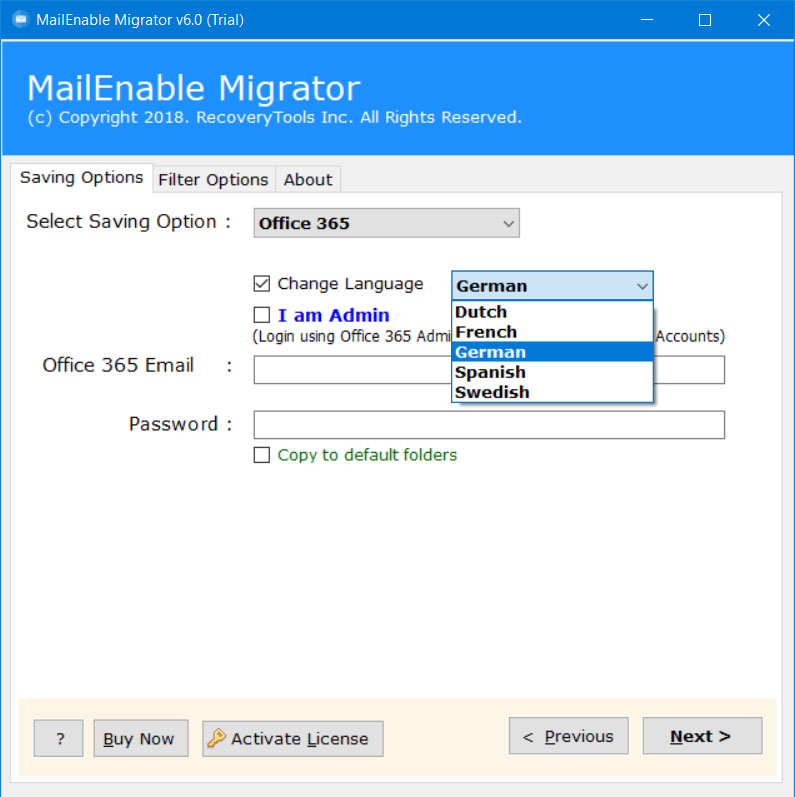Open the About tab
Screen dimensions: 795x797
pyautogui.click(x=308, y=179)
